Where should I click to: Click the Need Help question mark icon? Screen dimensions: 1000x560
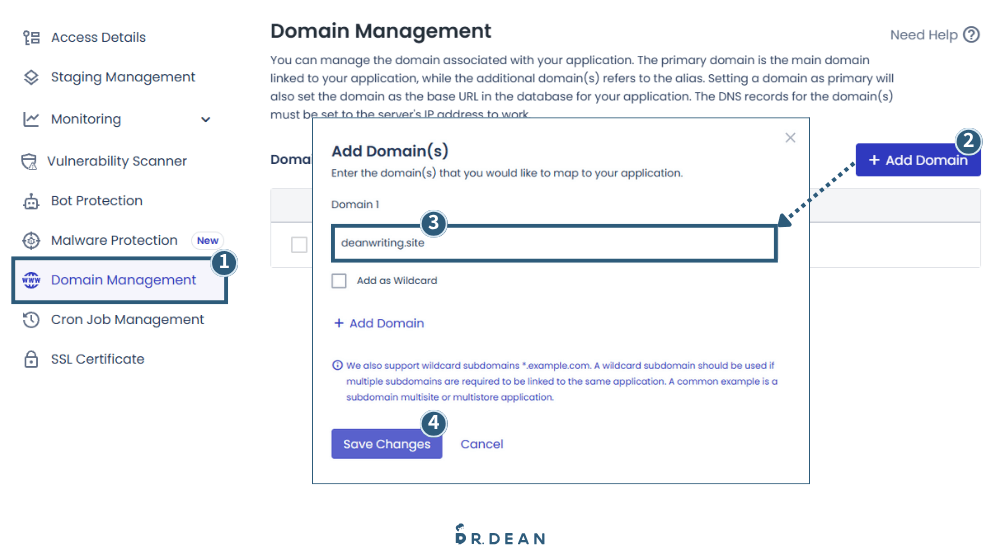coord(971,35)
